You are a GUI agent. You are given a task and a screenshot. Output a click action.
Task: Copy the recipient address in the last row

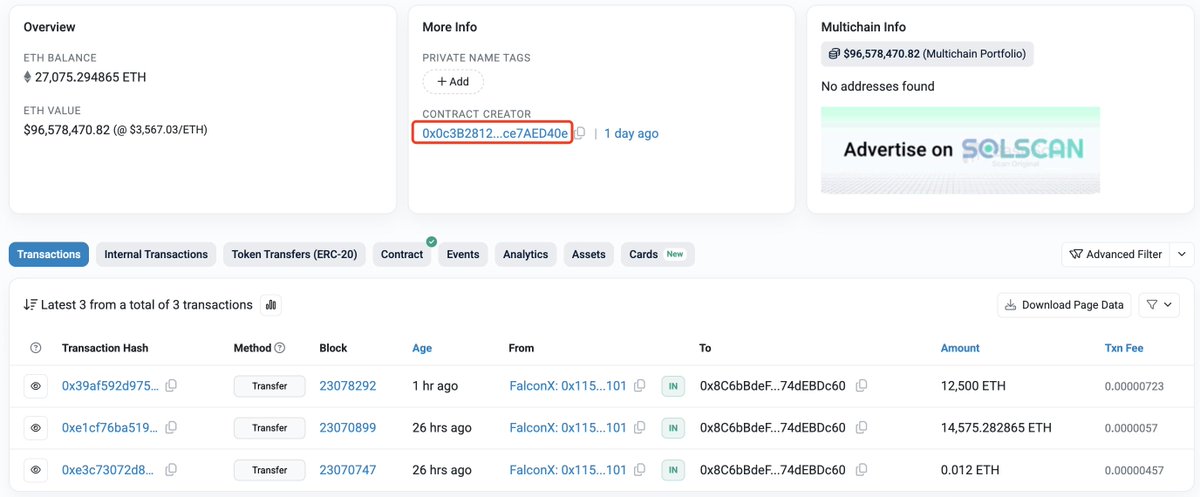(x=861, y=470)
